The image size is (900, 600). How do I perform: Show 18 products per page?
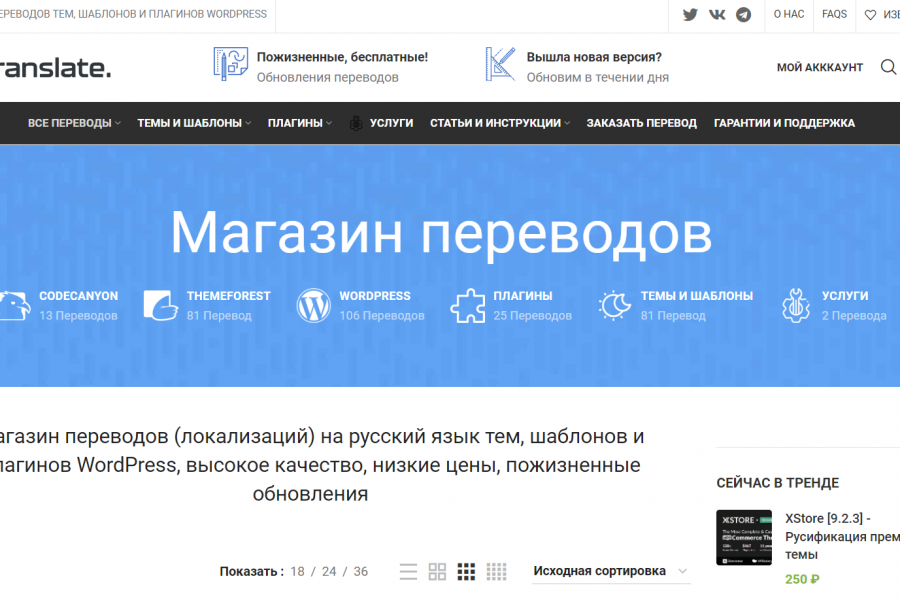(297, 572)
